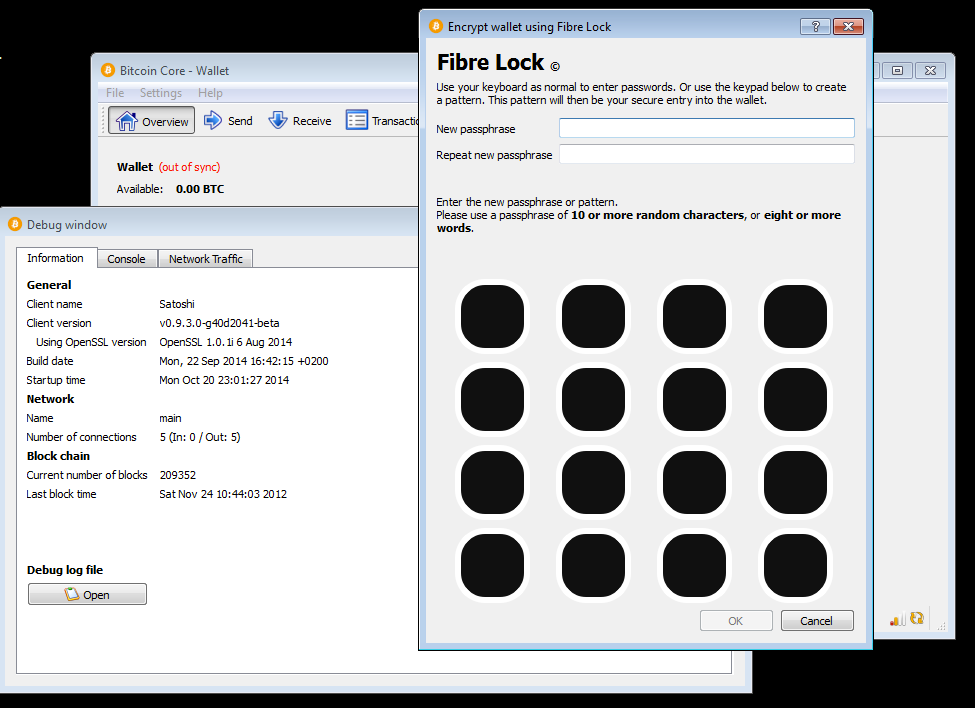Image resolution: width=975 pixels, height=708 pixels.
Task: Open the Transactions tab in Bitcoin Core toolbar
Action: click(382, 121)
